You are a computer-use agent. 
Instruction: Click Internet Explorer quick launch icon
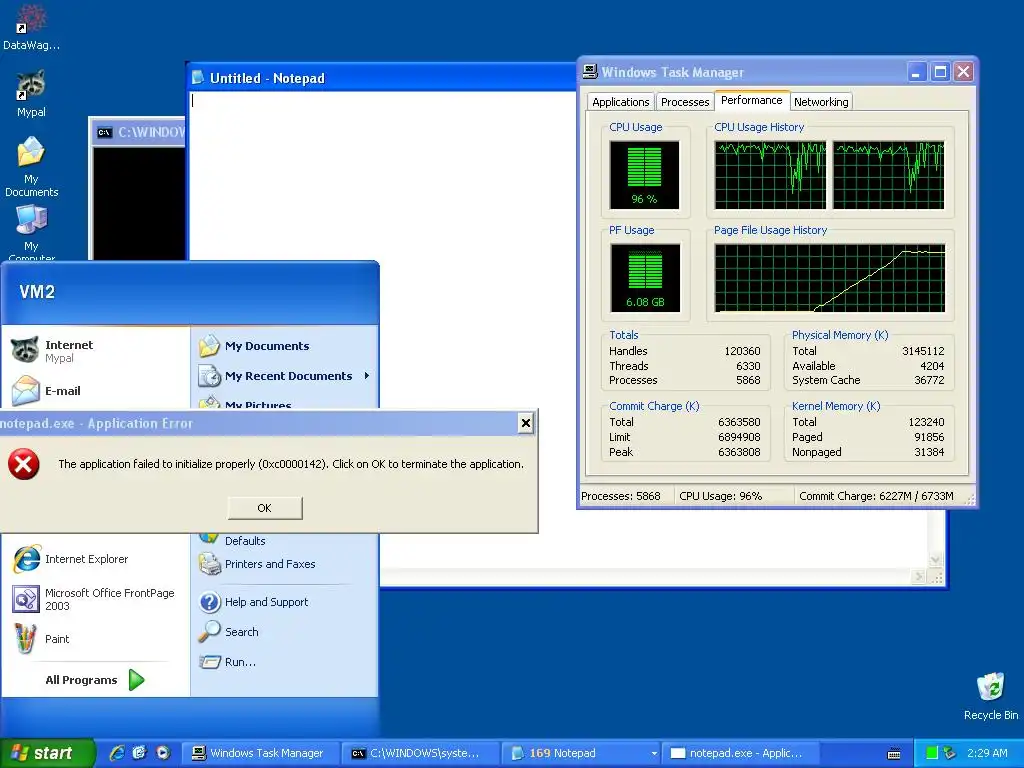coord(117,753)
